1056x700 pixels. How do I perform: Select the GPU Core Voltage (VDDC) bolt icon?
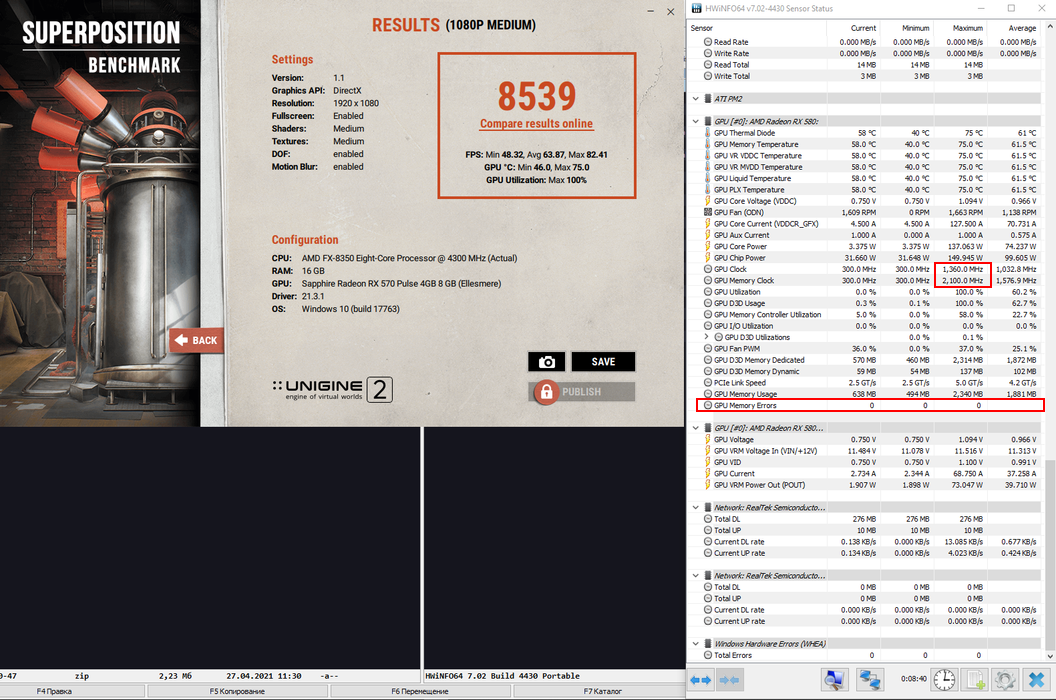tap(708, 201)
